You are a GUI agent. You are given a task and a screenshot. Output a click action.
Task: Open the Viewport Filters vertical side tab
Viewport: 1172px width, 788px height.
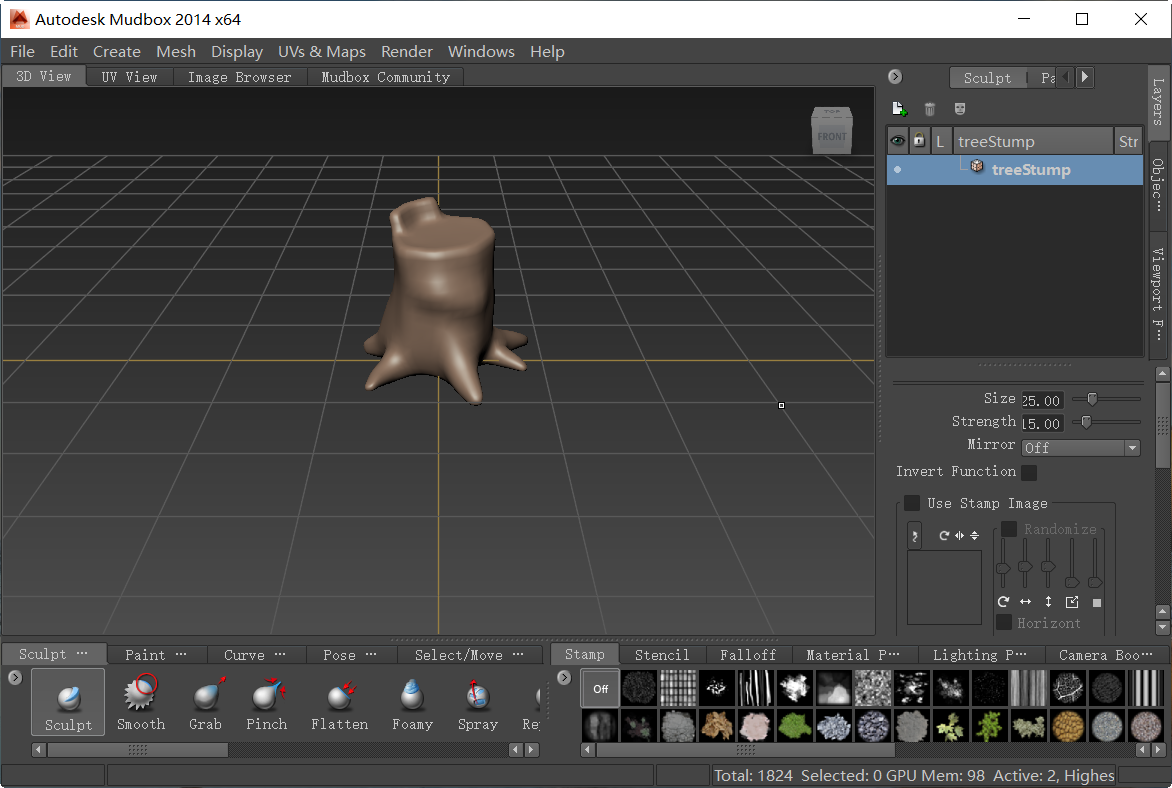tap(1157, 294)
